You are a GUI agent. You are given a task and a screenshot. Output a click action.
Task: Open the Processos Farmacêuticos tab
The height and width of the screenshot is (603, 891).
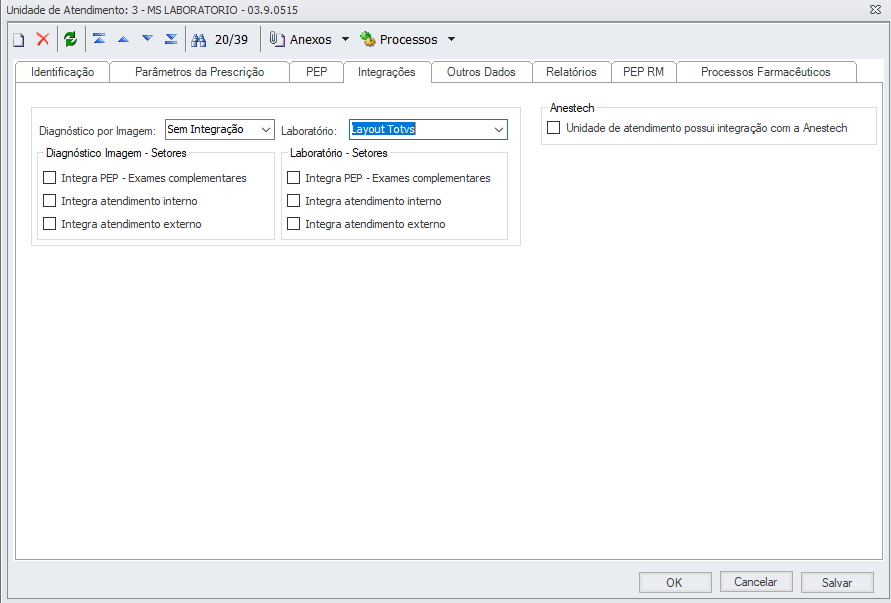click(x=766, y=72)
